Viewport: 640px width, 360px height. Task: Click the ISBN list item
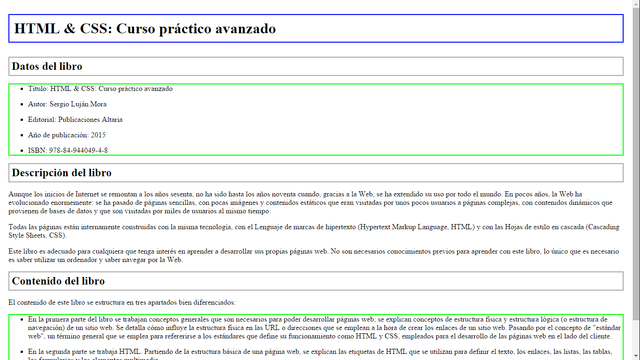[x=68, y=150]
